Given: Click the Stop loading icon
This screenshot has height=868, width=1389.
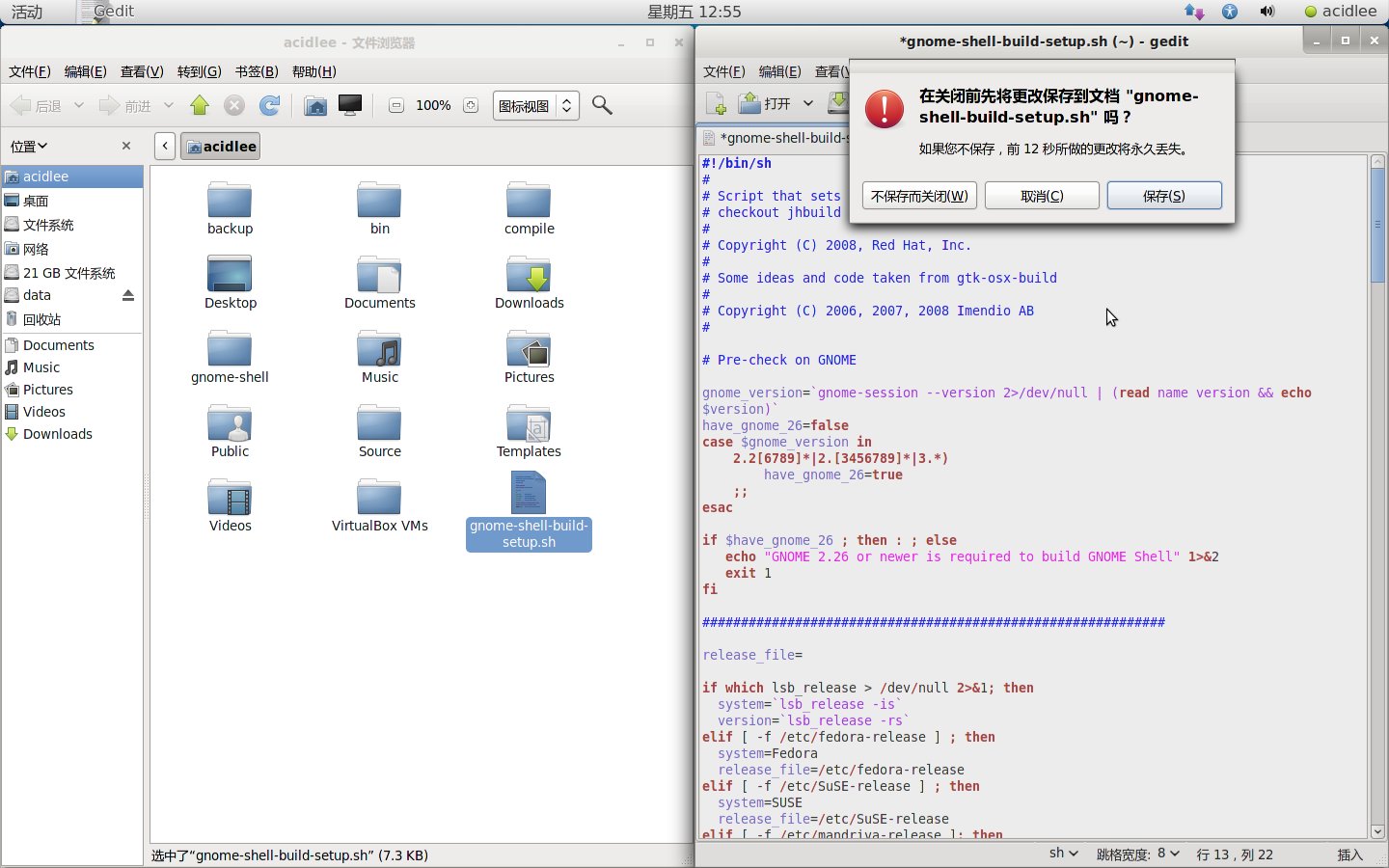Looking at the screenshot, I should click(234, 106).
